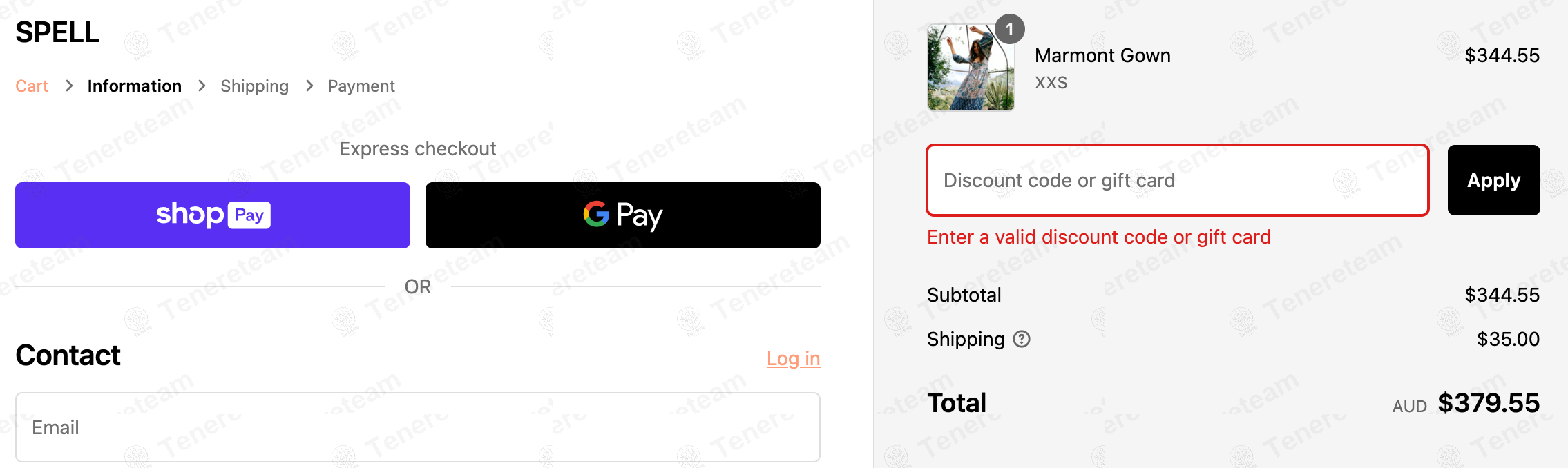1568x468 pixels.
Task: Click the SPELL store logo
Action: [x=57, y=32]
